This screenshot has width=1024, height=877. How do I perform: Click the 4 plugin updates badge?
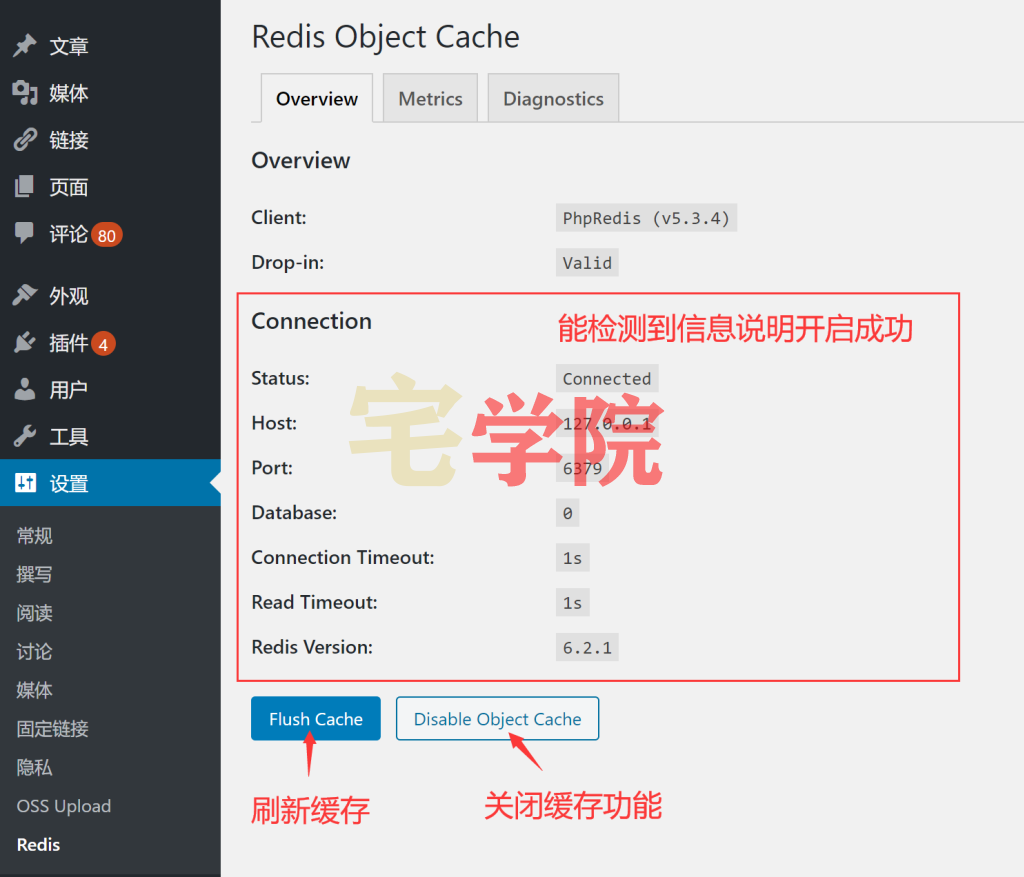(103, 344)
